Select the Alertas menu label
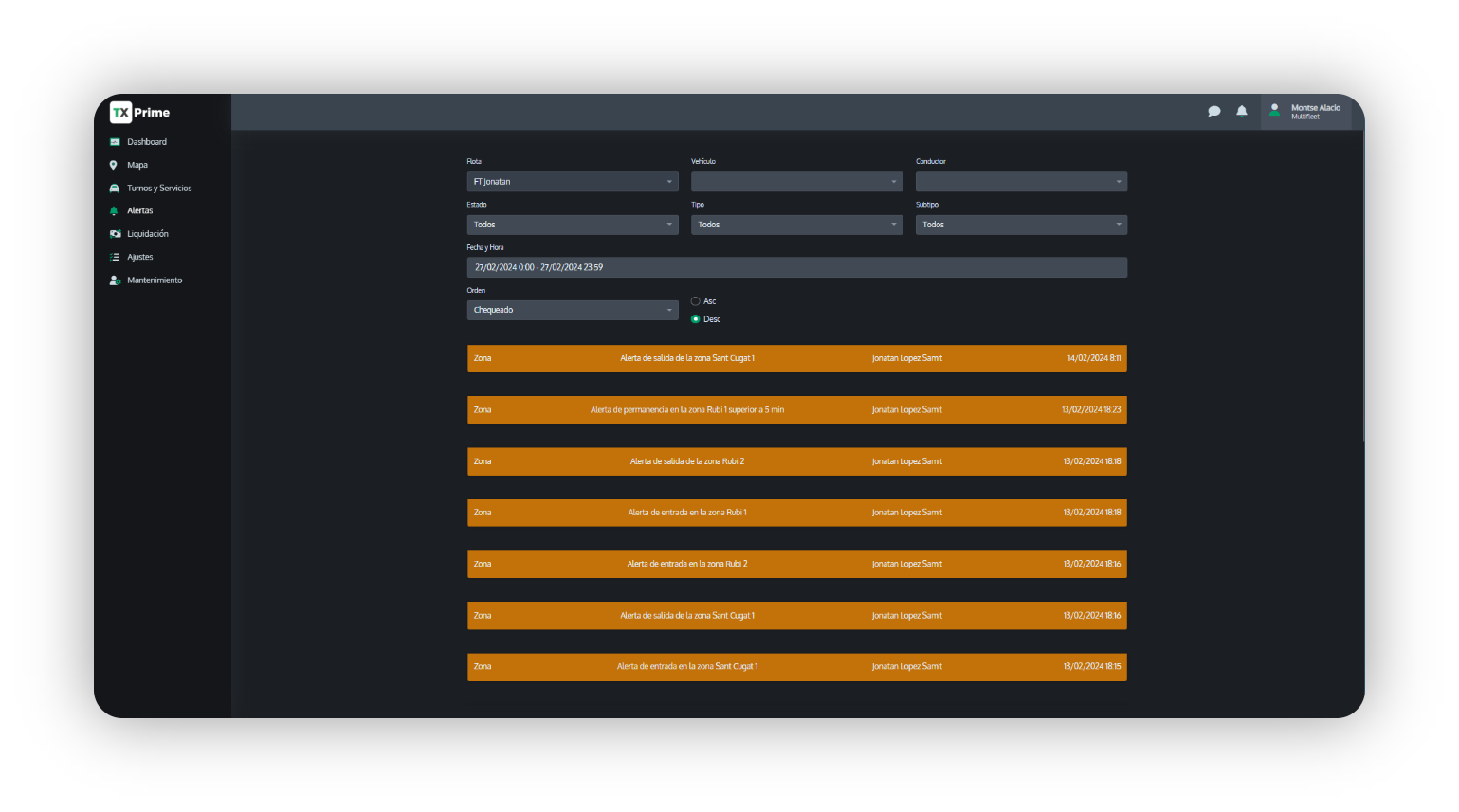This screenshot has width=1459, height=812. [x=140, y=211]
